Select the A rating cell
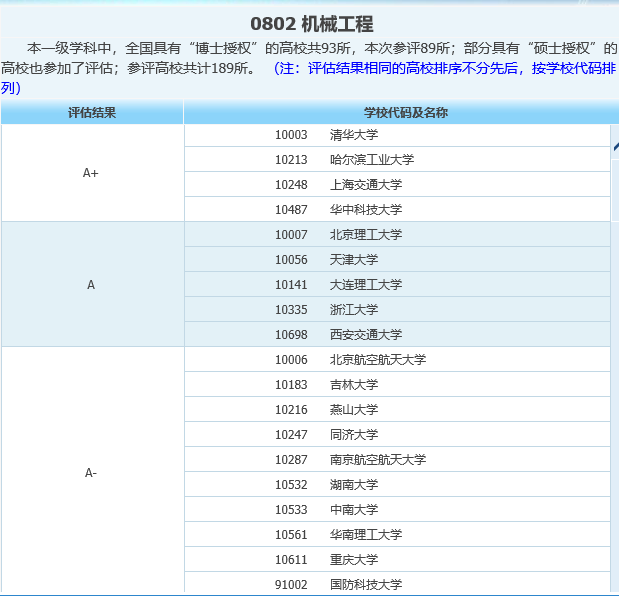This screenshot has height=597, width=619. pyautogui.click(x=92, y=284)
